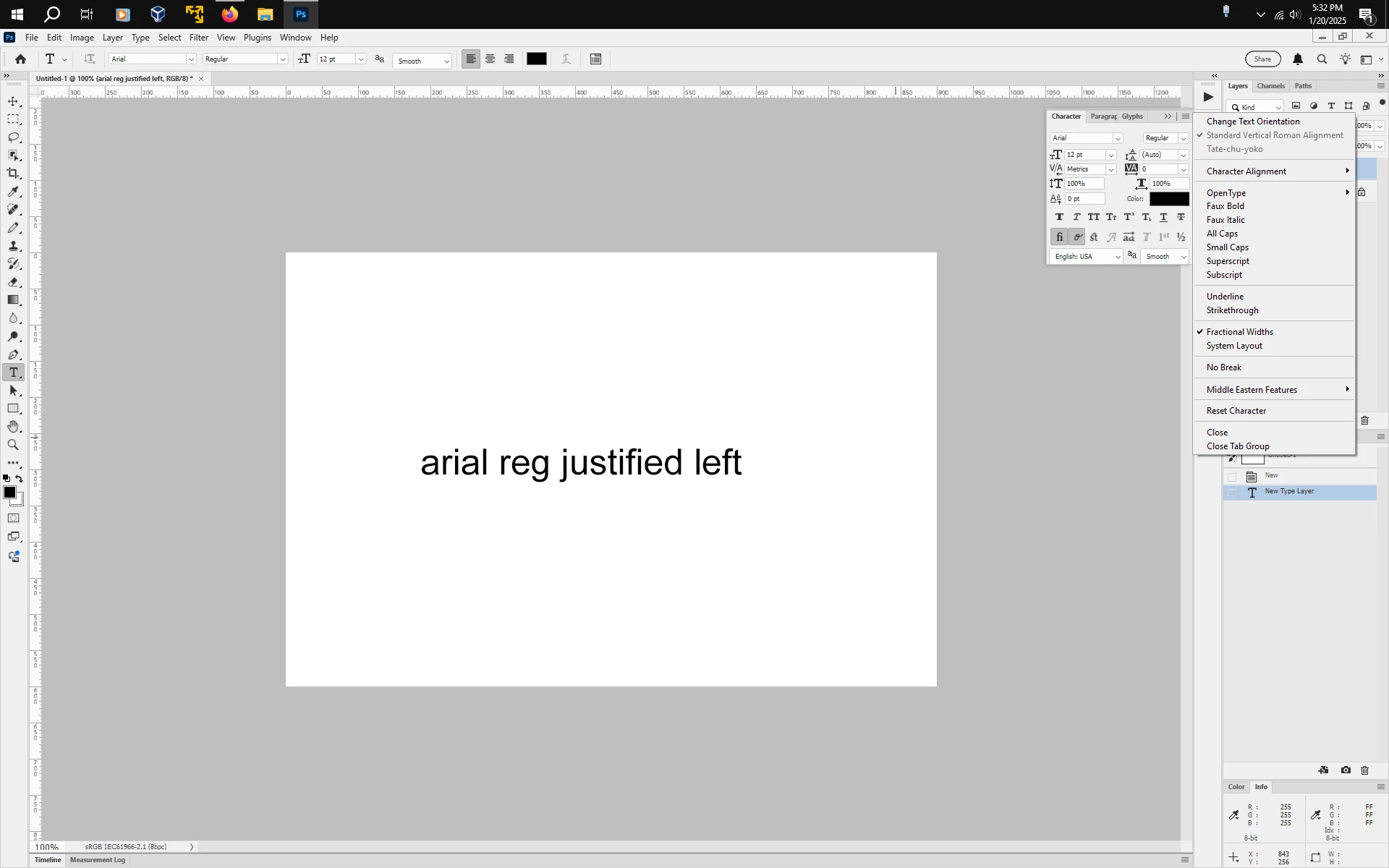Select the Eyedropper tool
The height and width of the screenshot is (868, 1389).
pyautogui.click(x=14, y=192)
